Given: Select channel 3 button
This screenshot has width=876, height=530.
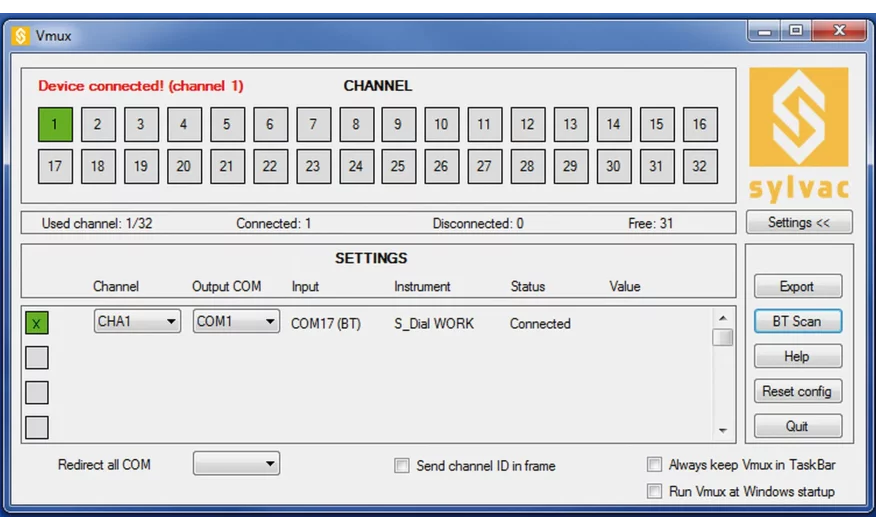Looking at the screenshot, I should pos(141,125).
